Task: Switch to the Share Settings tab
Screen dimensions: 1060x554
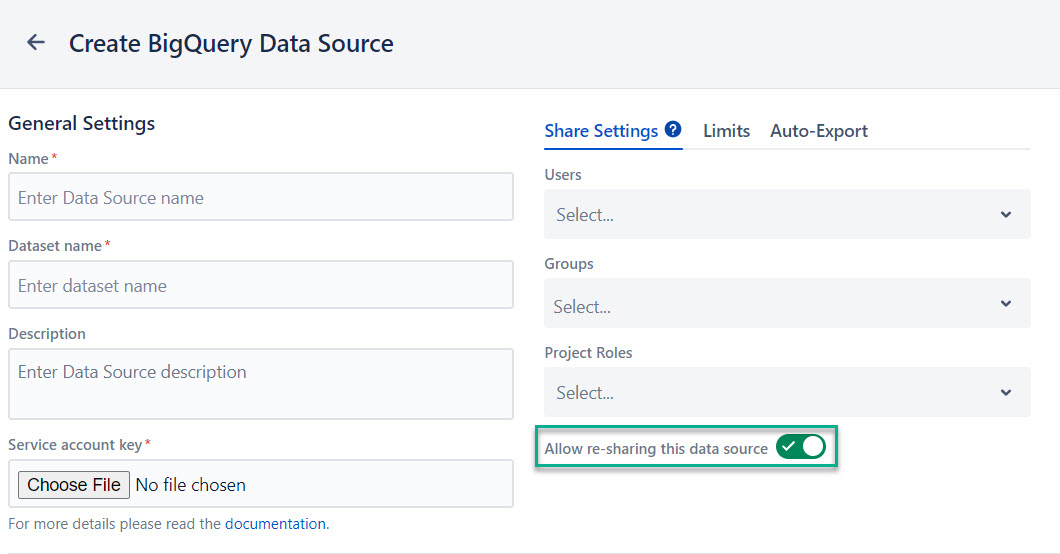Action: (x=601, y=131)
